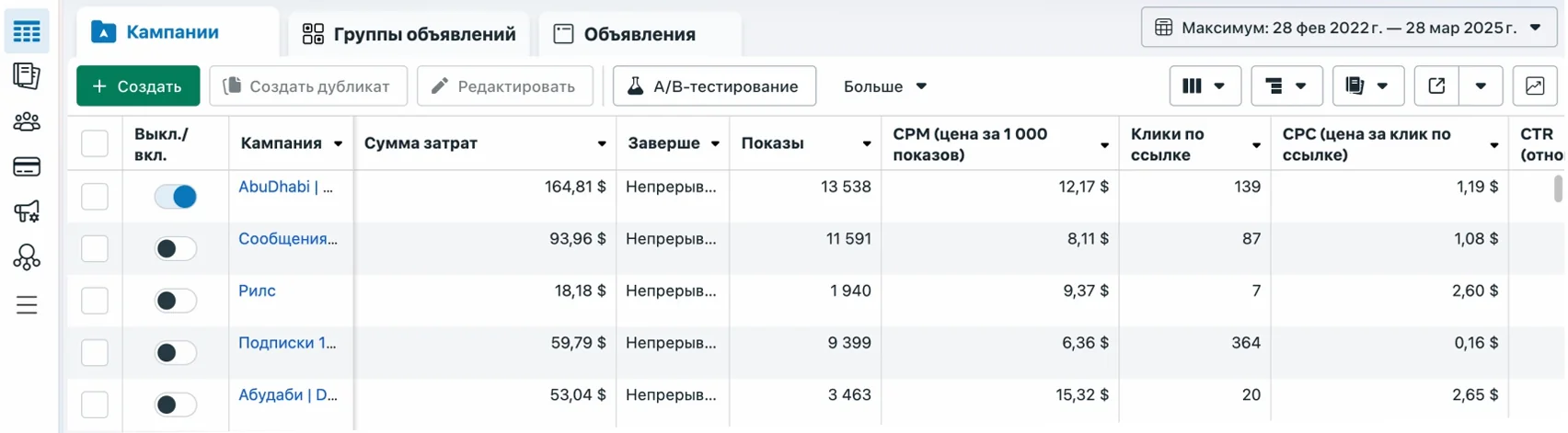This screenshot has height=433, width=1568.
Task: Open the advertising settings megaphone icon
Action: [27, 211]
